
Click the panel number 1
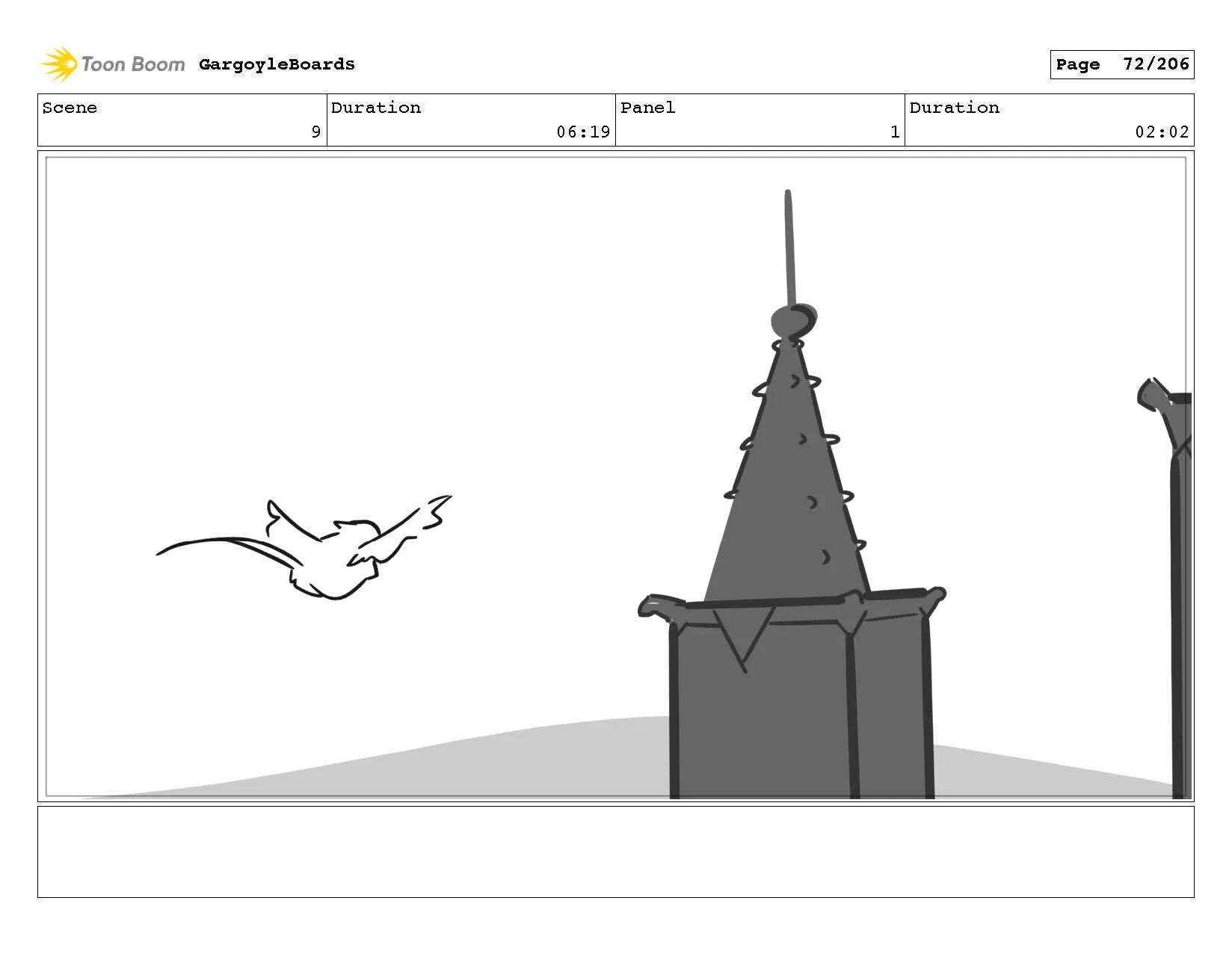895,132
